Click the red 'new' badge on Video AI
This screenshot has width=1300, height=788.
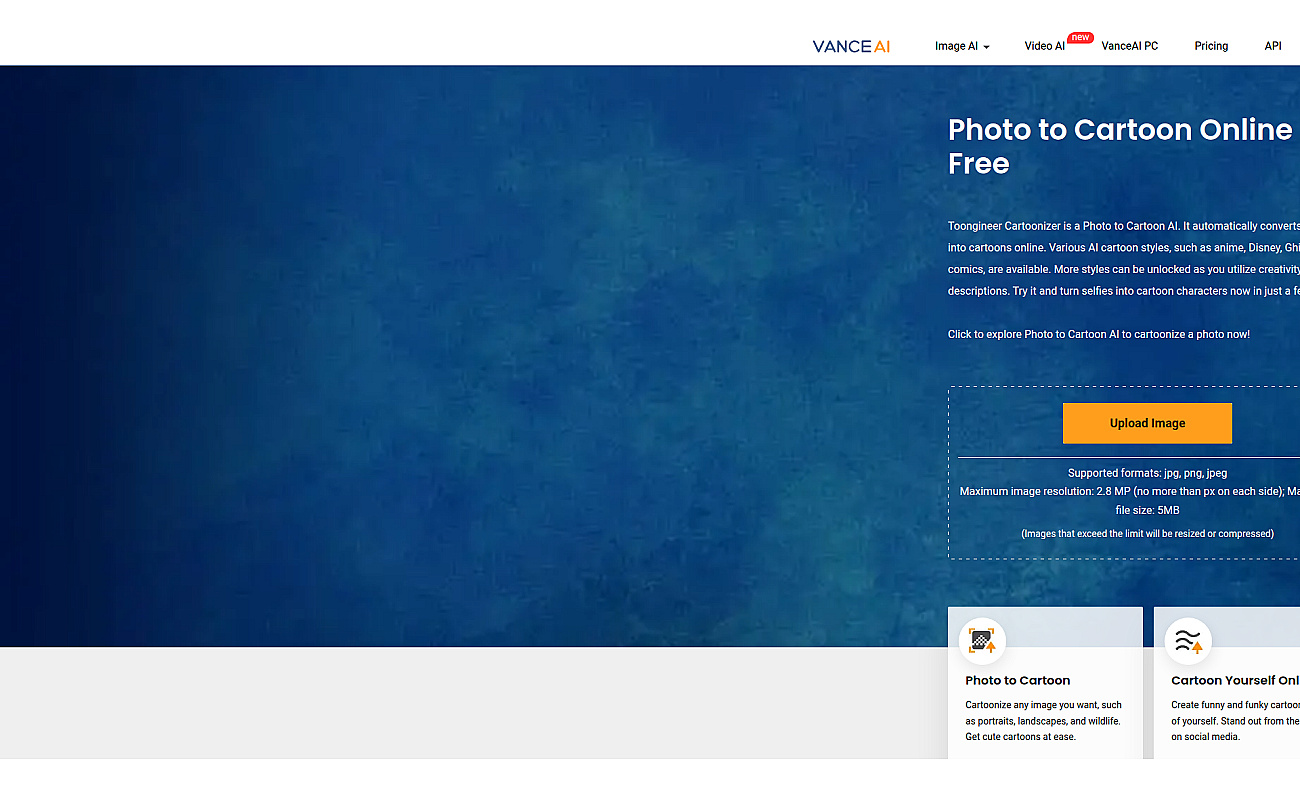pyautogui.click(x=1080, y=37)
